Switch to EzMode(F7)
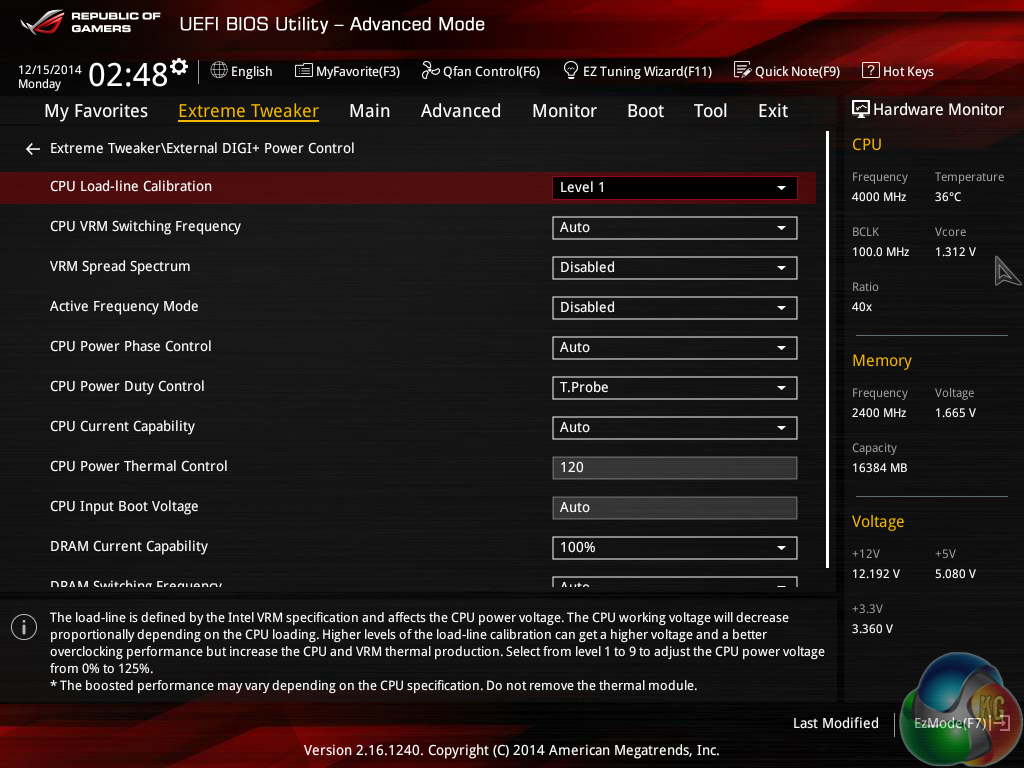Viewport: 1024px width, 768px height. tap(961, 723)
